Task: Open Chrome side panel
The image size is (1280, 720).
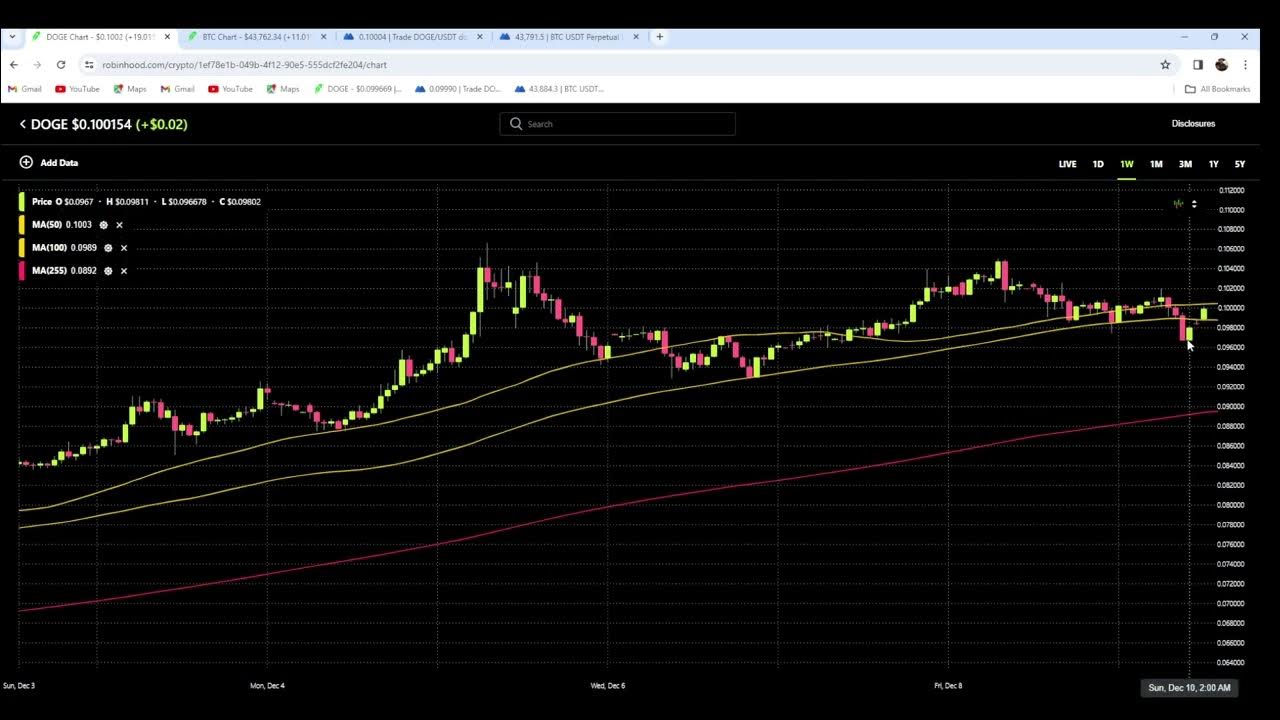Action: click(x=1197, y=65)
